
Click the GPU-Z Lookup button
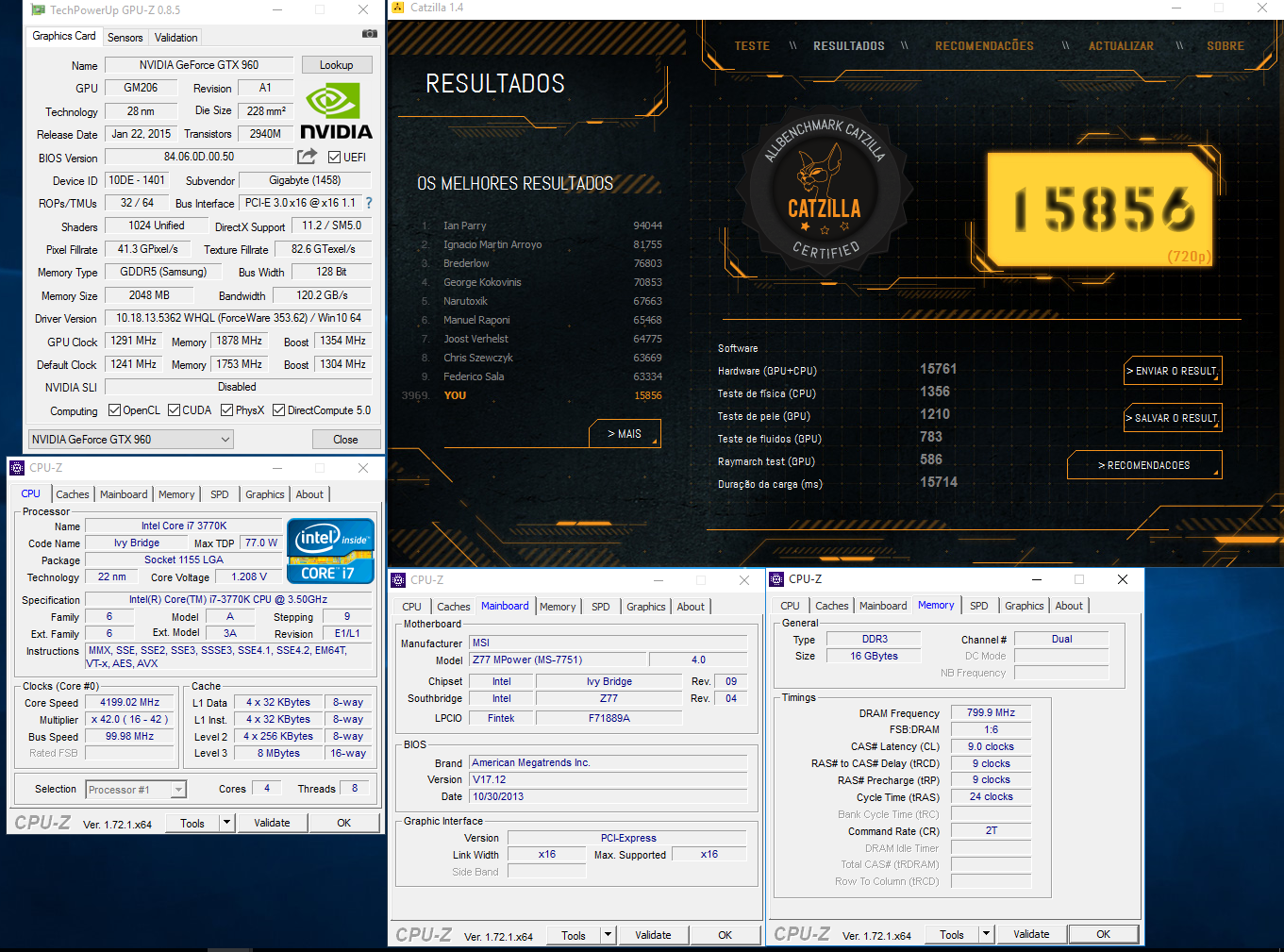click(x=337, y=65)
